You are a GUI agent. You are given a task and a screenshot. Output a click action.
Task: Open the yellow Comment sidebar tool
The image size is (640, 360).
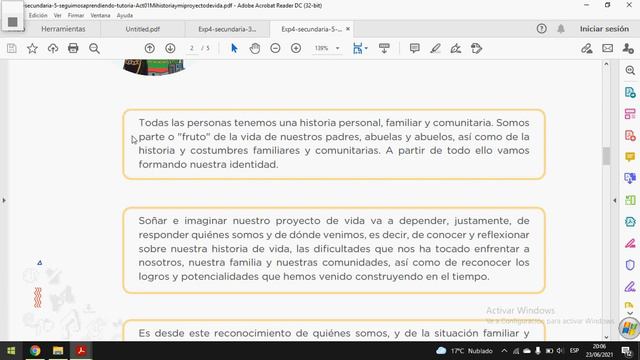point(630,157)
